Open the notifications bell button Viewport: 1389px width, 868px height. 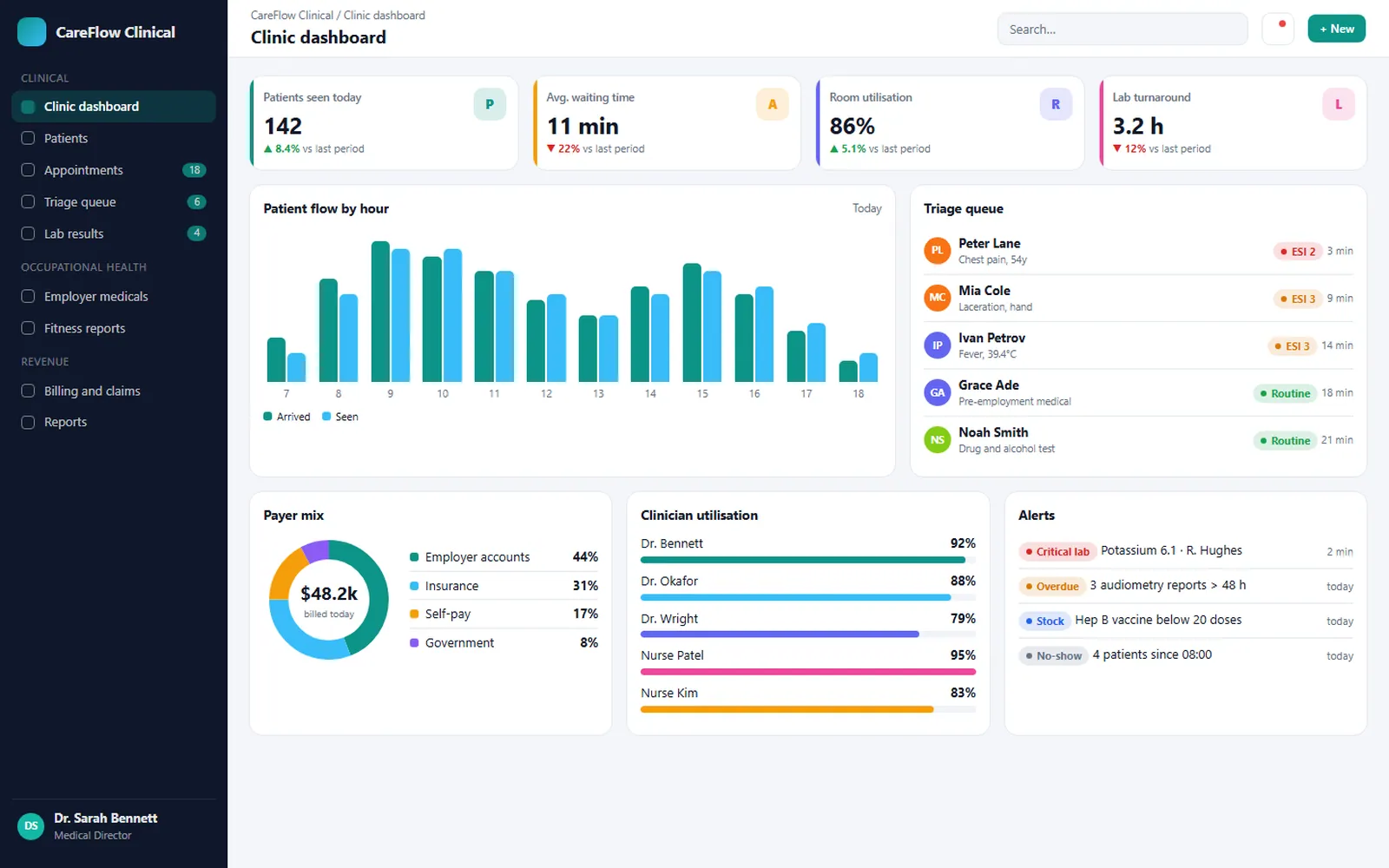point(1278,29)
